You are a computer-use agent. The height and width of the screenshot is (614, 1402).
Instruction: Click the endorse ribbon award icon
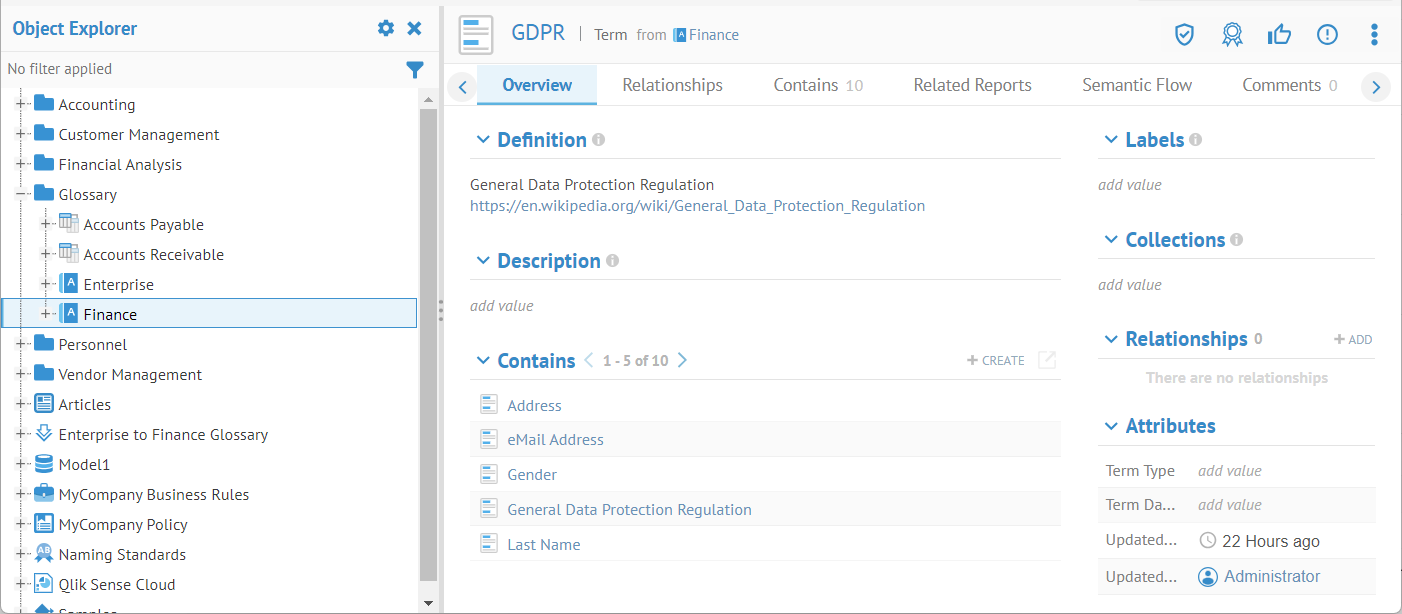[1232, 35]
